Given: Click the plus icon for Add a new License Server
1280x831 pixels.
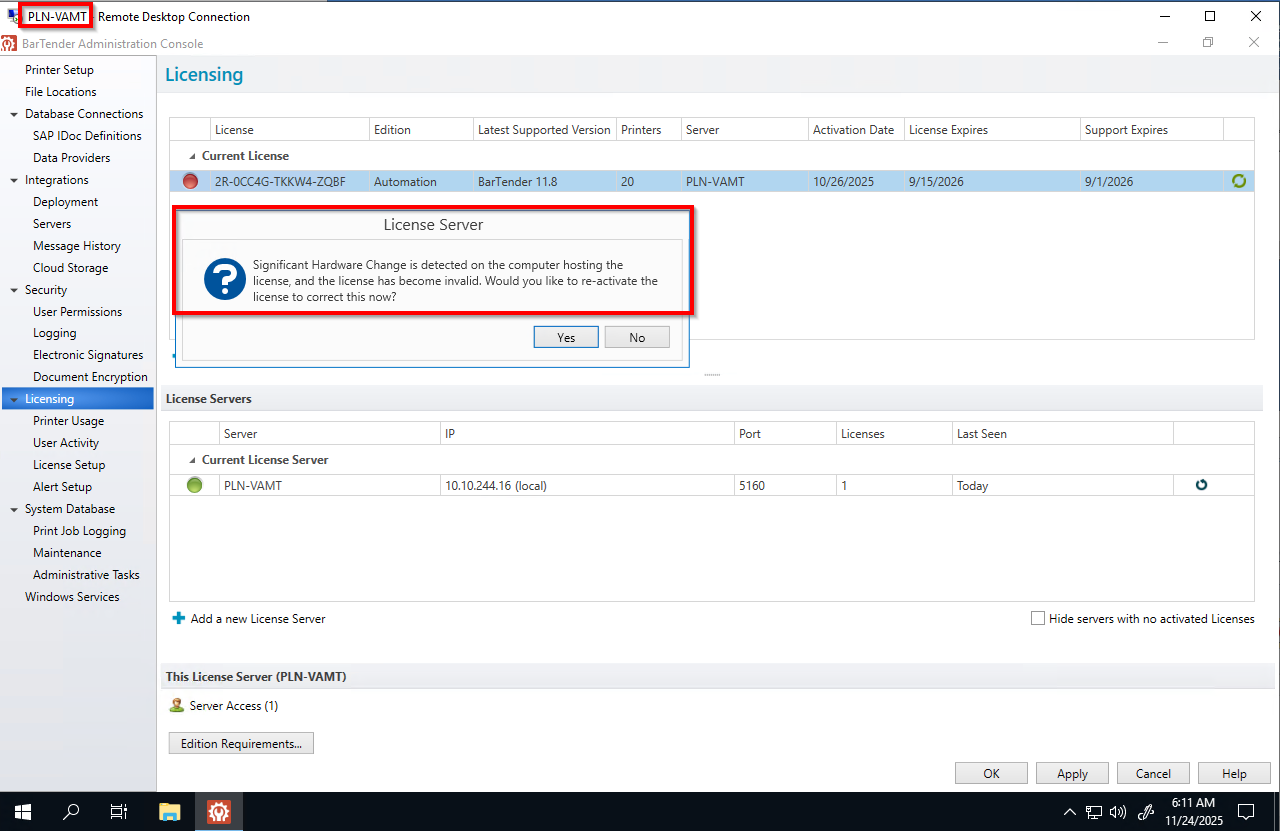Looking at the screenshot, I should [179, 618].
